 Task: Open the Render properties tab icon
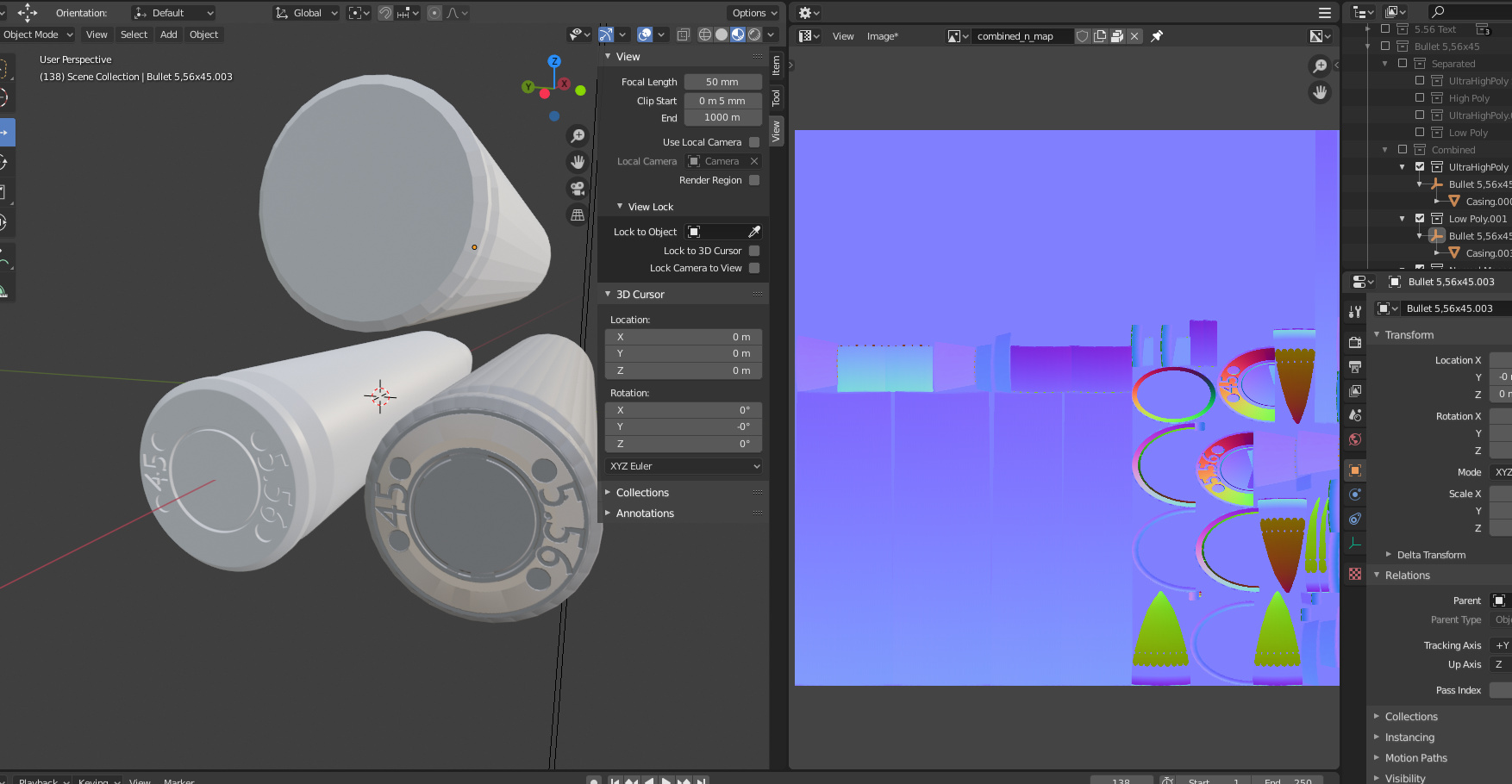(x=1355, y=342)
